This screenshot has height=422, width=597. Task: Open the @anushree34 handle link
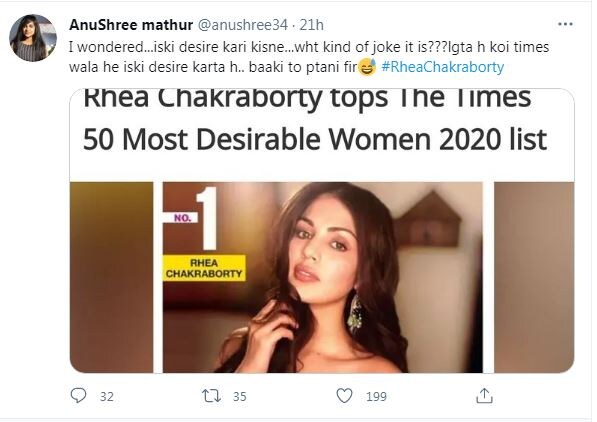[243, 25]
